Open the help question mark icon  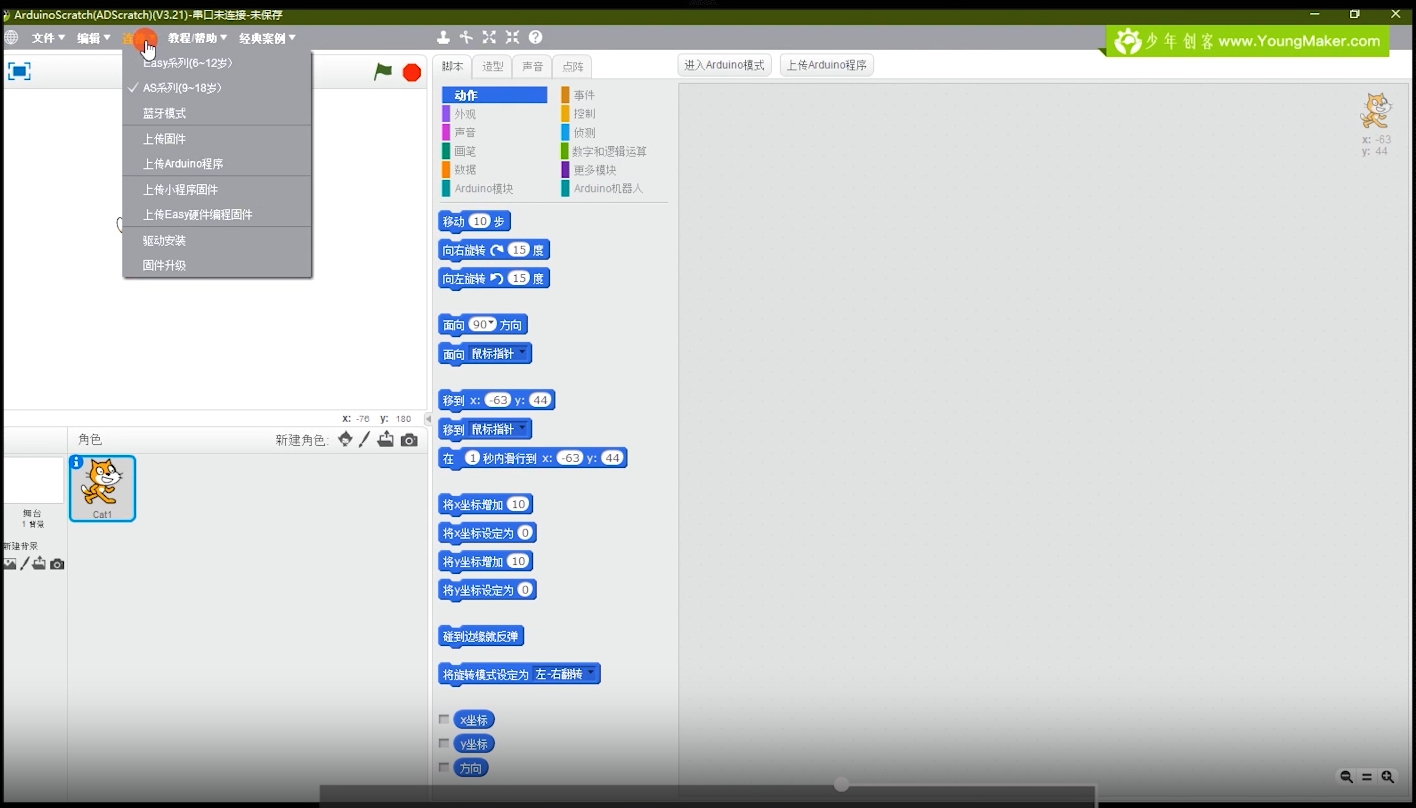click(x=536, y=37)
